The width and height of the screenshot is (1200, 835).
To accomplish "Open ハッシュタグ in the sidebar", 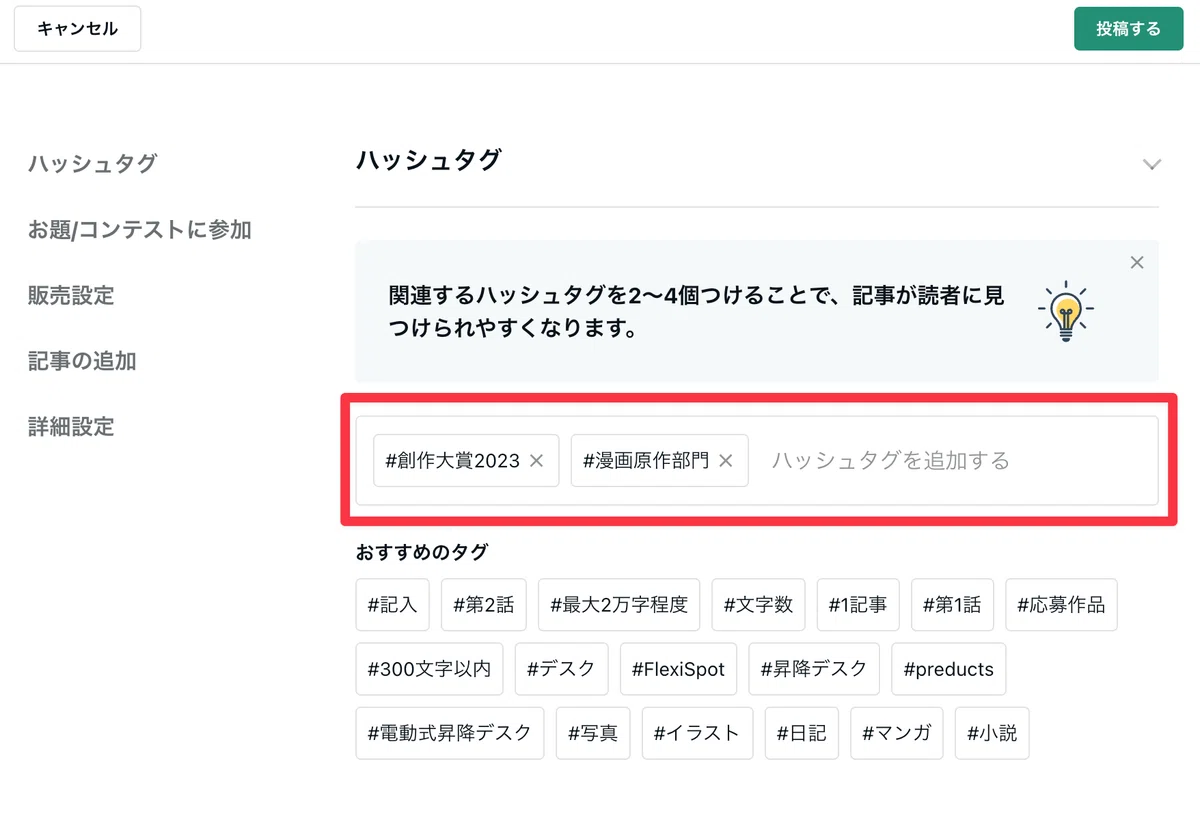I will point(92,164).
